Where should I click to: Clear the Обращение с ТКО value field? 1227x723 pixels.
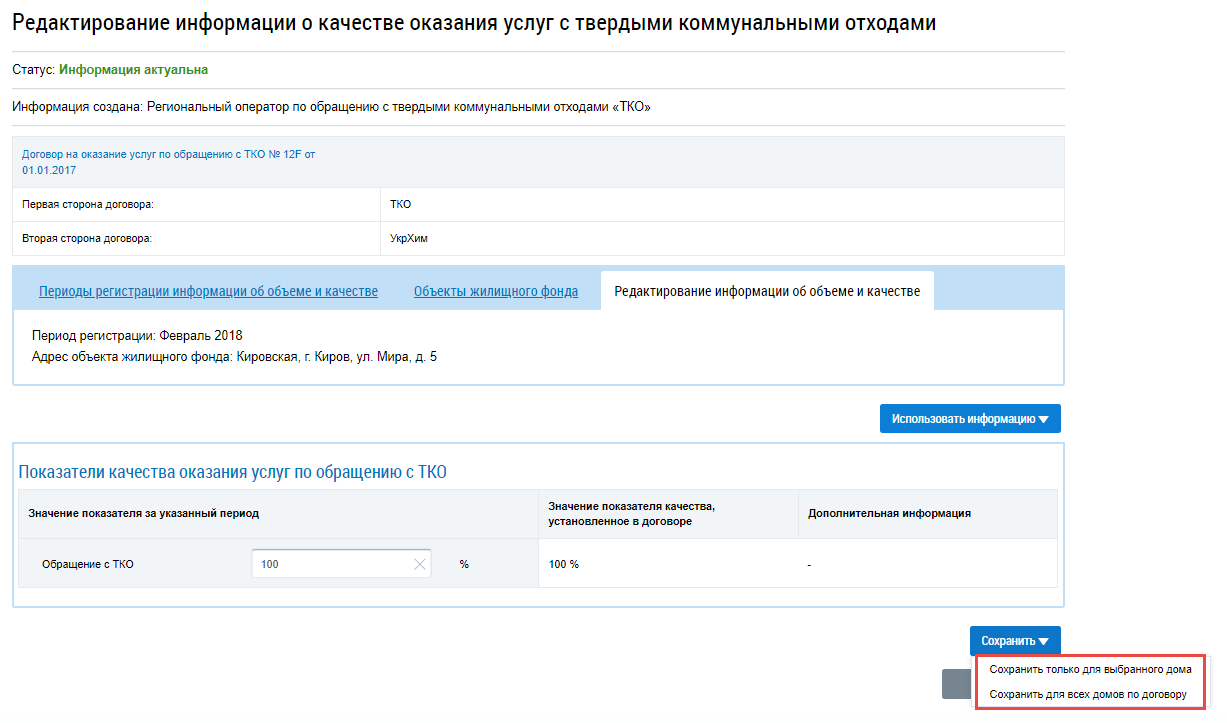(419, 564)
